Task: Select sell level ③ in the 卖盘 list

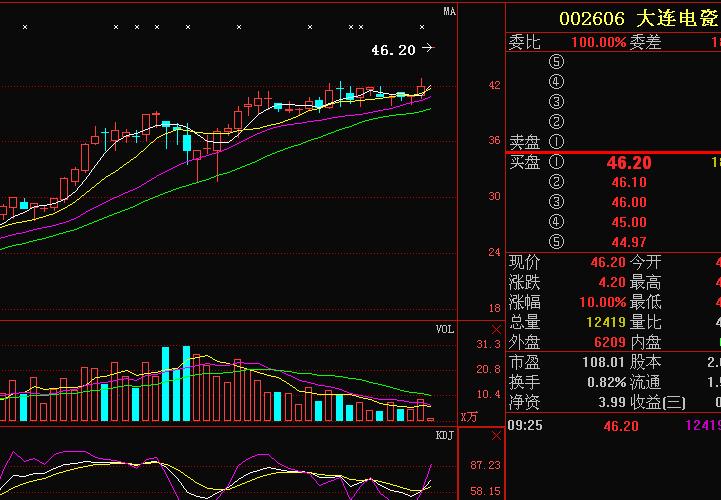Action: (556, 102)
